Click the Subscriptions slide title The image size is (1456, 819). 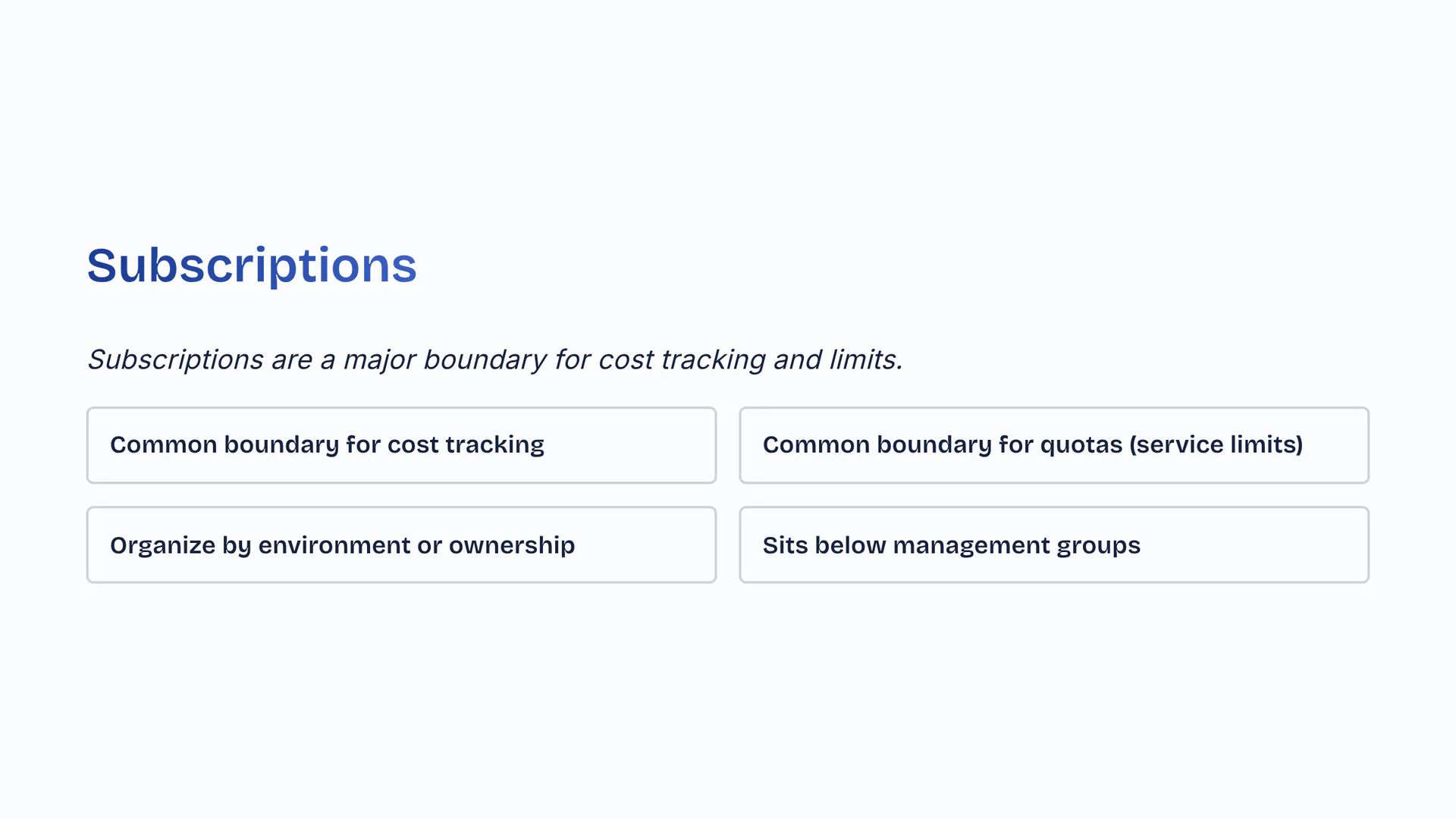click(x=252, y=265)
